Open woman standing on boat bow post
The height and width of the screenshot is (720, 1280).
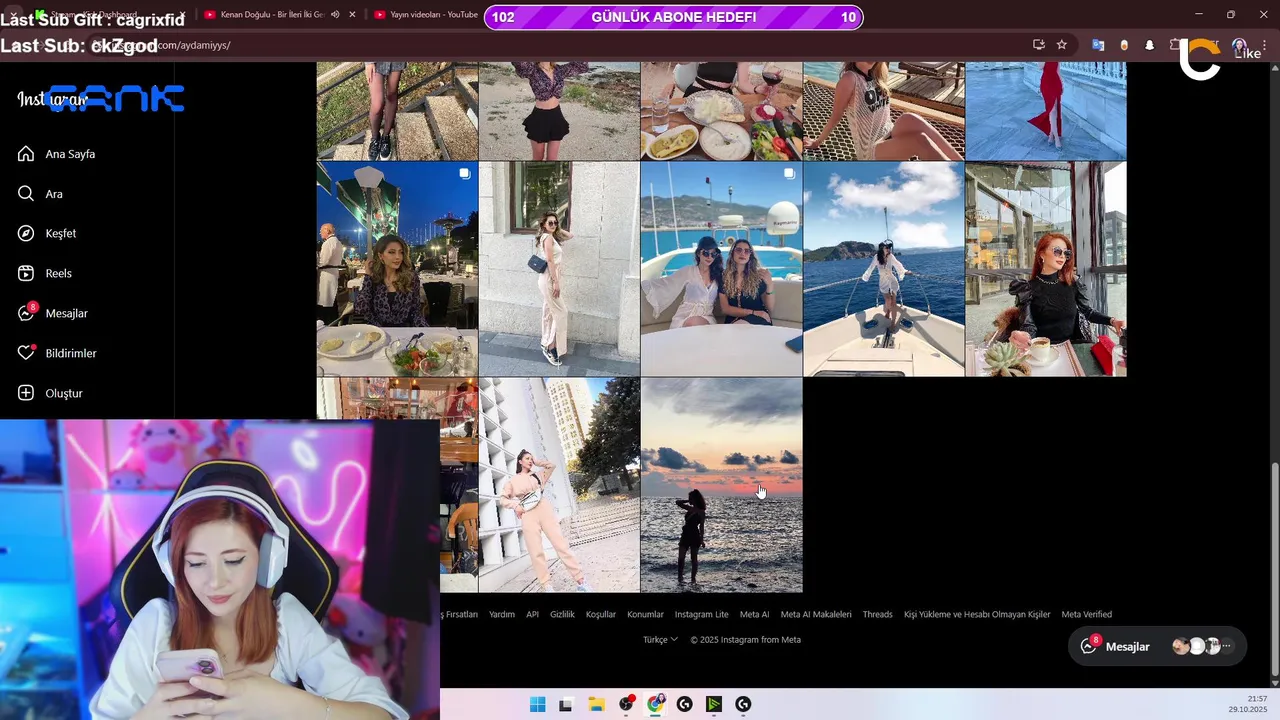pyautogui.click(x=884, y=269)
